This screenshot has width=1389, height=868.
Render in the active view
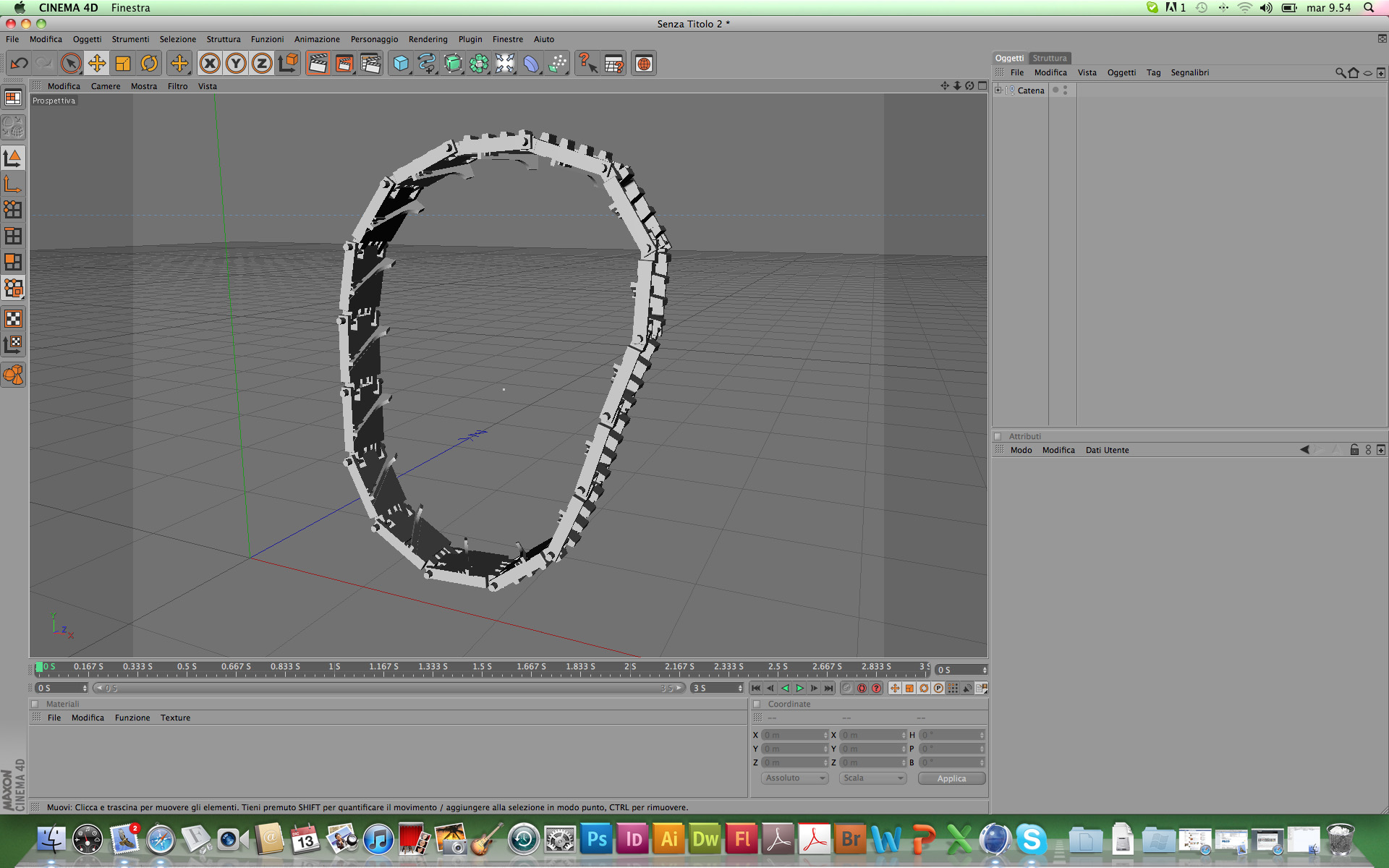[x=318, y=64]
